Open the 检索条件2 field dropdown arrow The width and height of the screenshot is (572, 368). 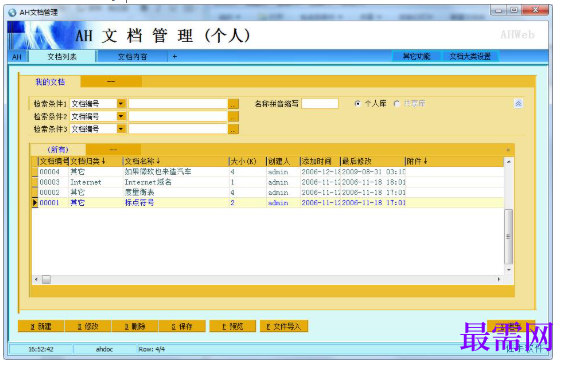coord(121,116)
